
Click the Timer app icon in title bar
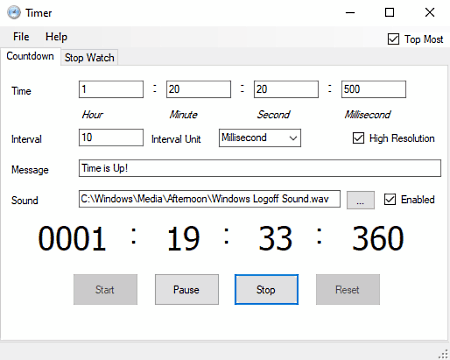pos(14,13)
